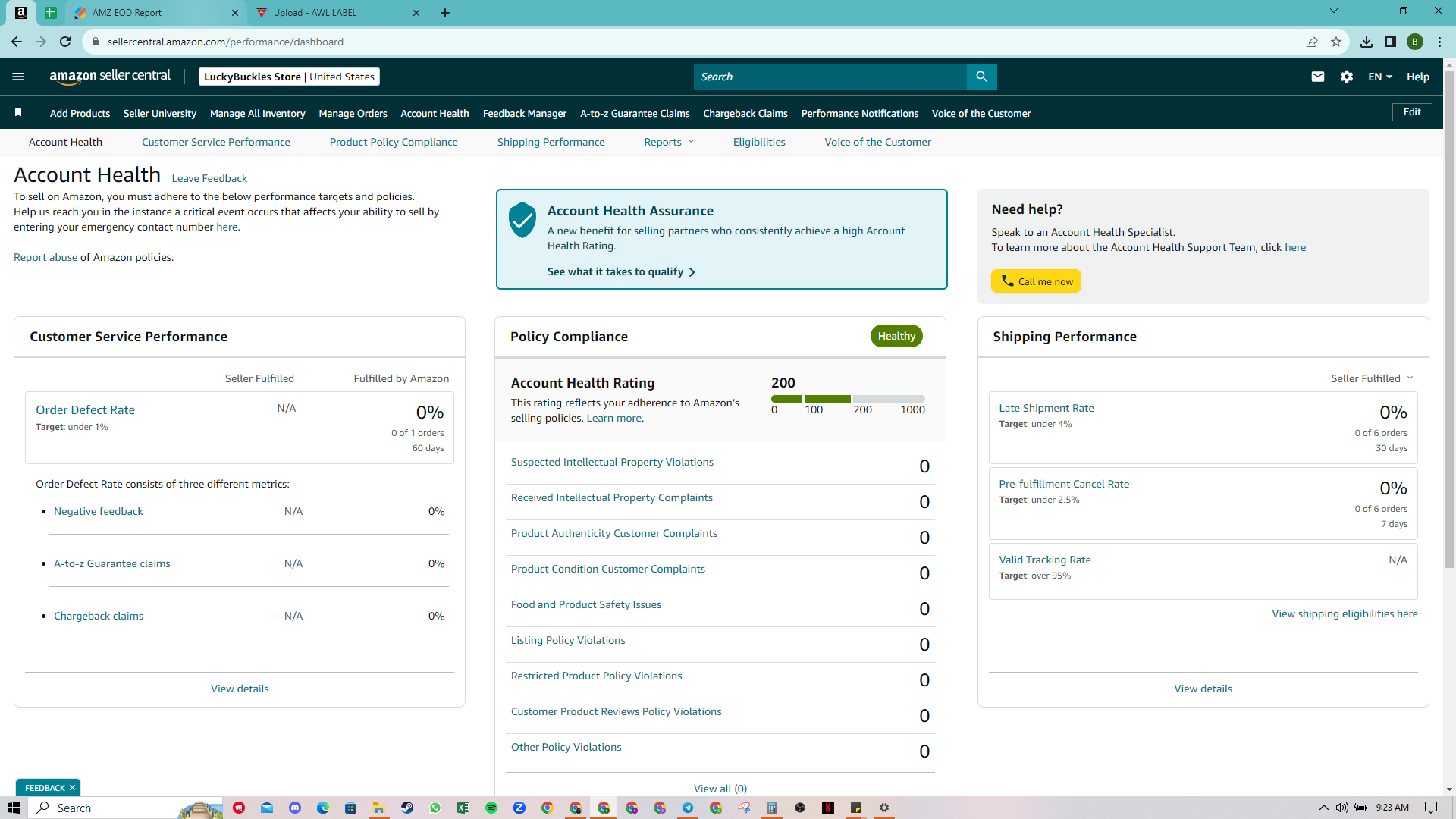This screenshot has width=1456, height=819.
Task: Click the search magnifier button
Action: click(x=981, y=77)
